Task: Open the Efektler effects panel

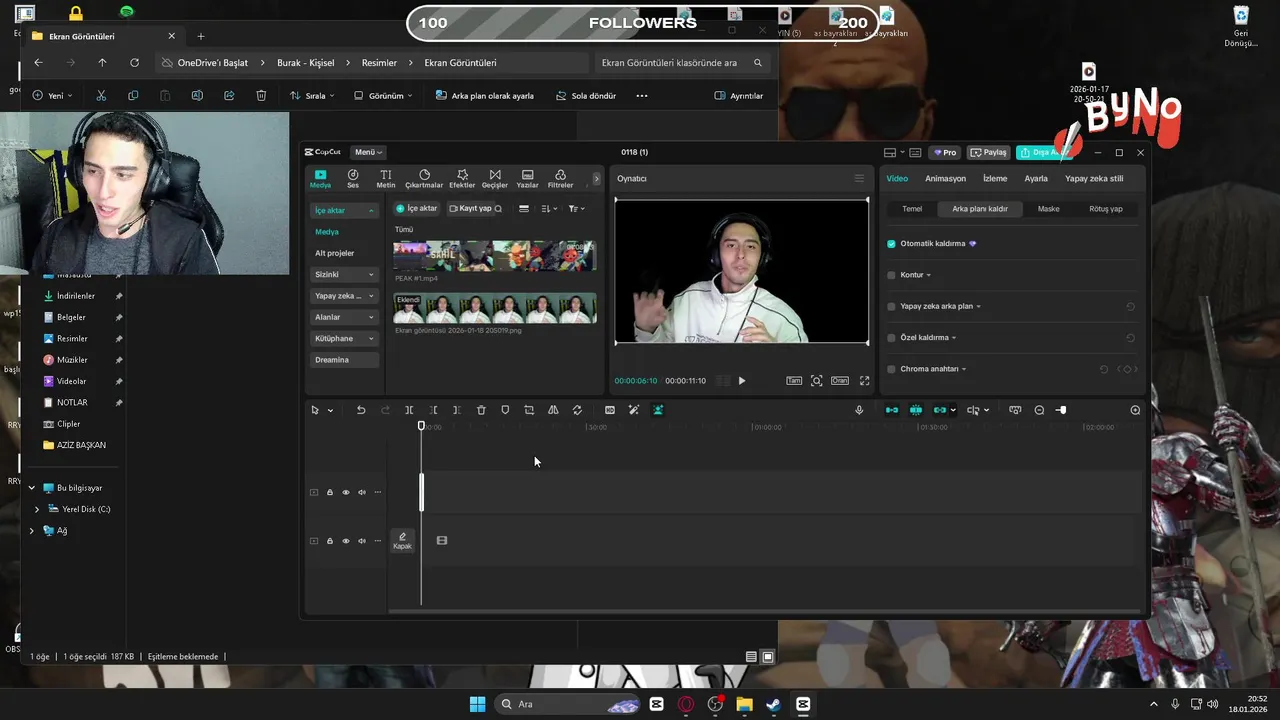Action: [x=462, y=178]
